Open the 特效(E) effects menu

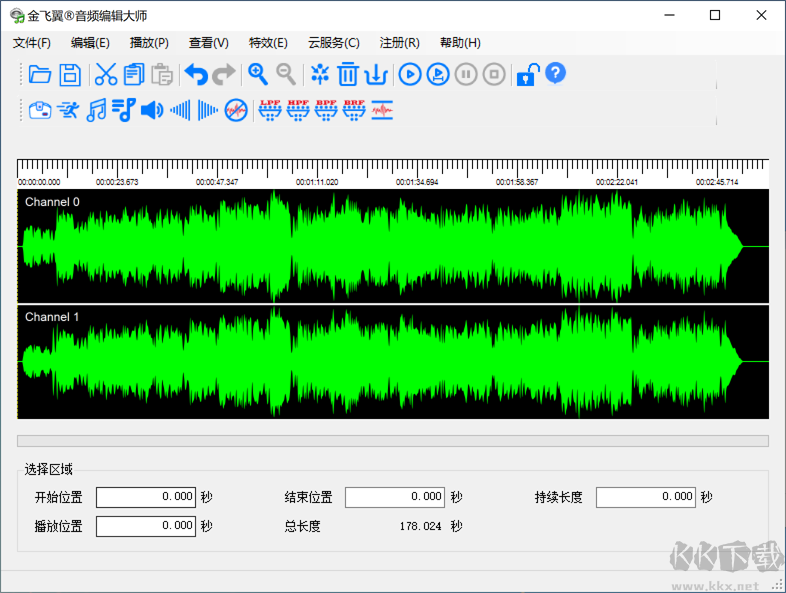click(x=268, y=43)
